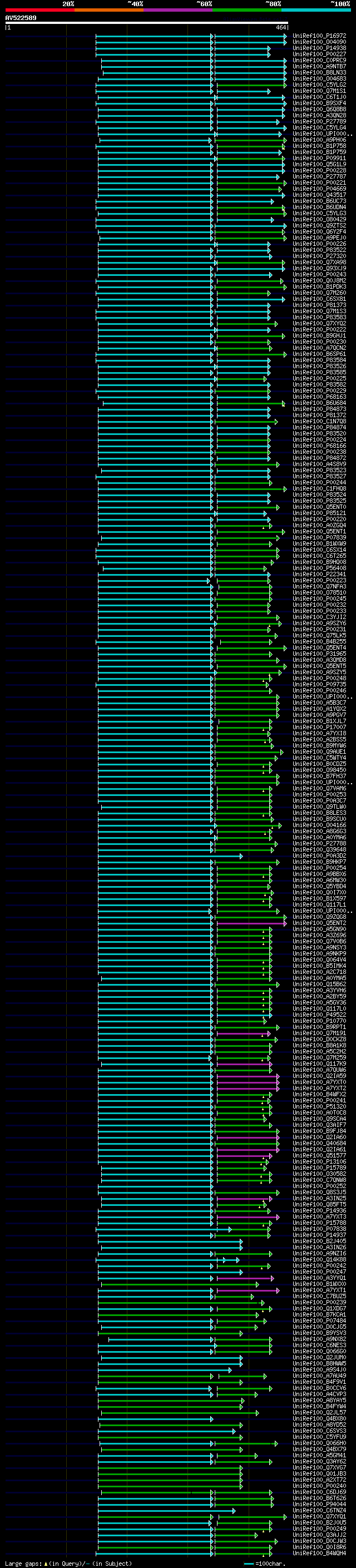Screen dimensions: 356x1568
Task: Select the UniRef100_P10770 label
Action: (x=319, y=1021)
